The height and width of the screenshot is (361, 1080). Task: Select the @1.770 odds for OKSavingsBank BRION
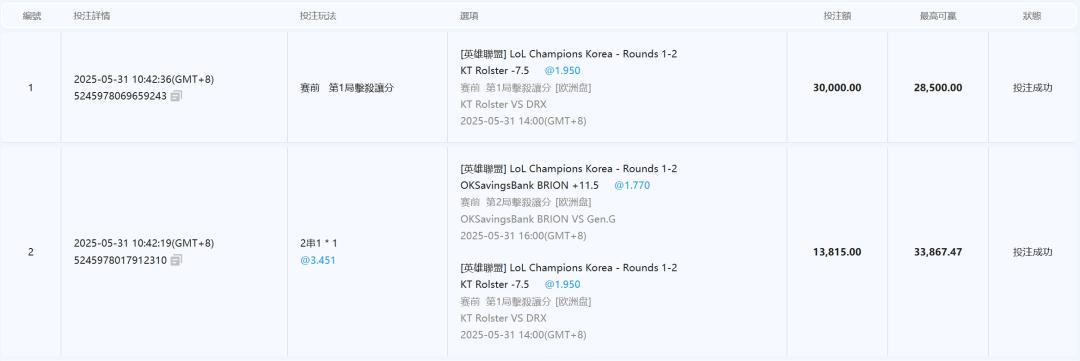(x=632, y=185)
